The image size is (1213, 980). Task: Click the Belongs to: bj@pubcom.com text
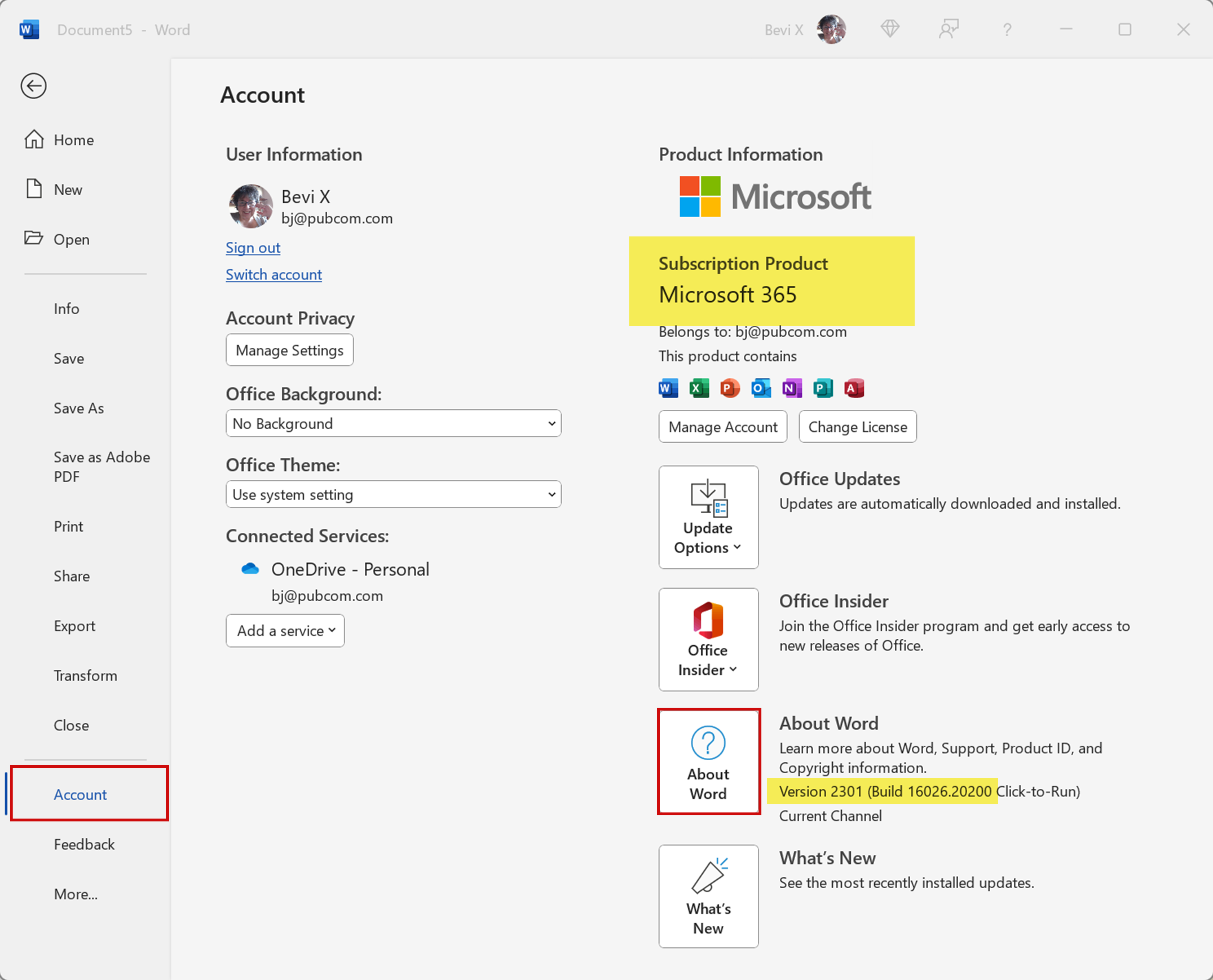coord(752,332)
